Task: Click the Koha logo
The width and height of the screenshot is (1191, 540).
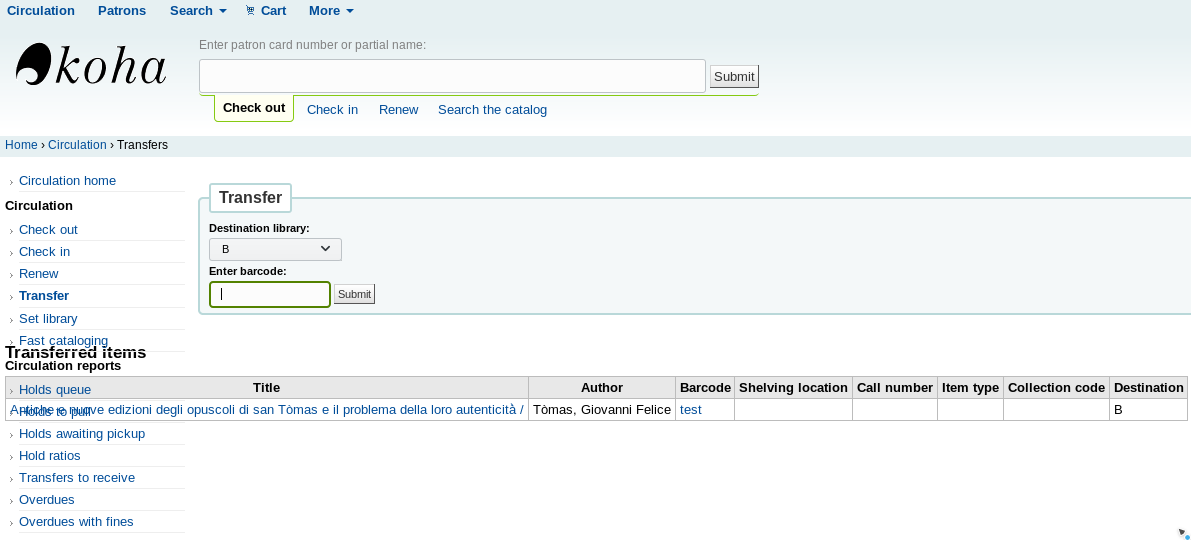Action: click(x=91, y=66)
